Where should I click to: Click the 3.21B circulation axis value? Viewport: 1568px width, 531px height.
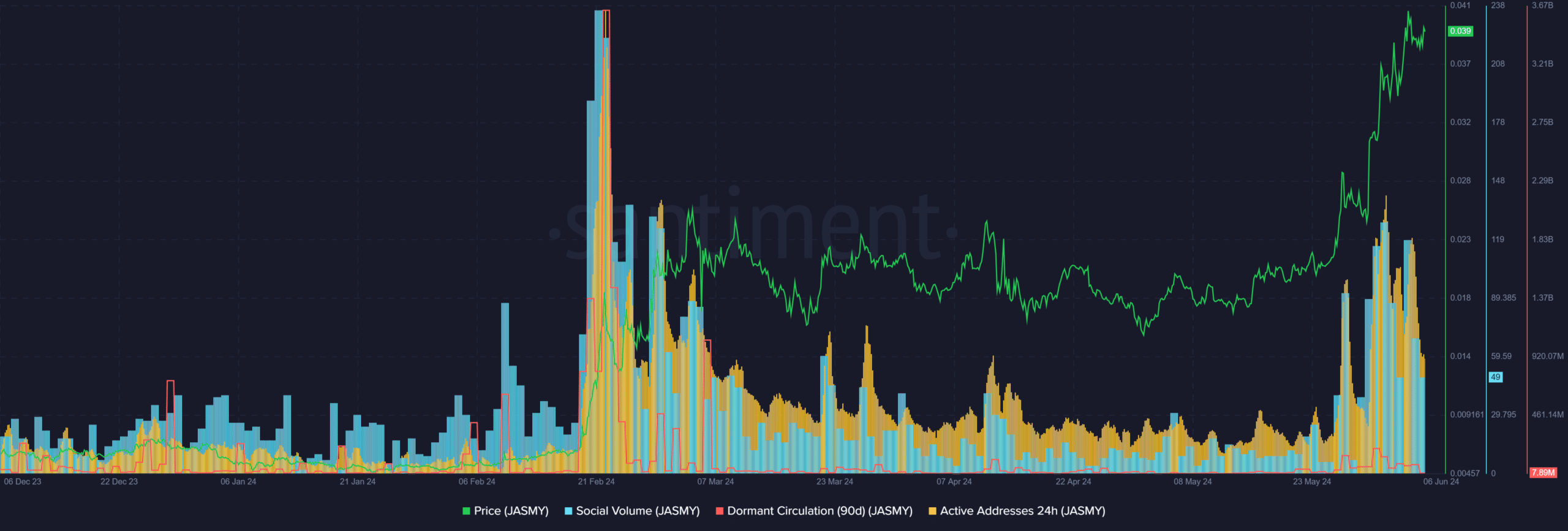pos(1542,64)
